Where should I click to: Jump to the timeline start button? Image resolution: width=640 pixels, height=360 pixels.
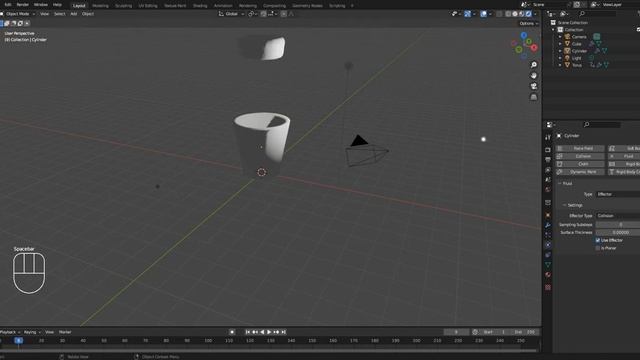247,332
